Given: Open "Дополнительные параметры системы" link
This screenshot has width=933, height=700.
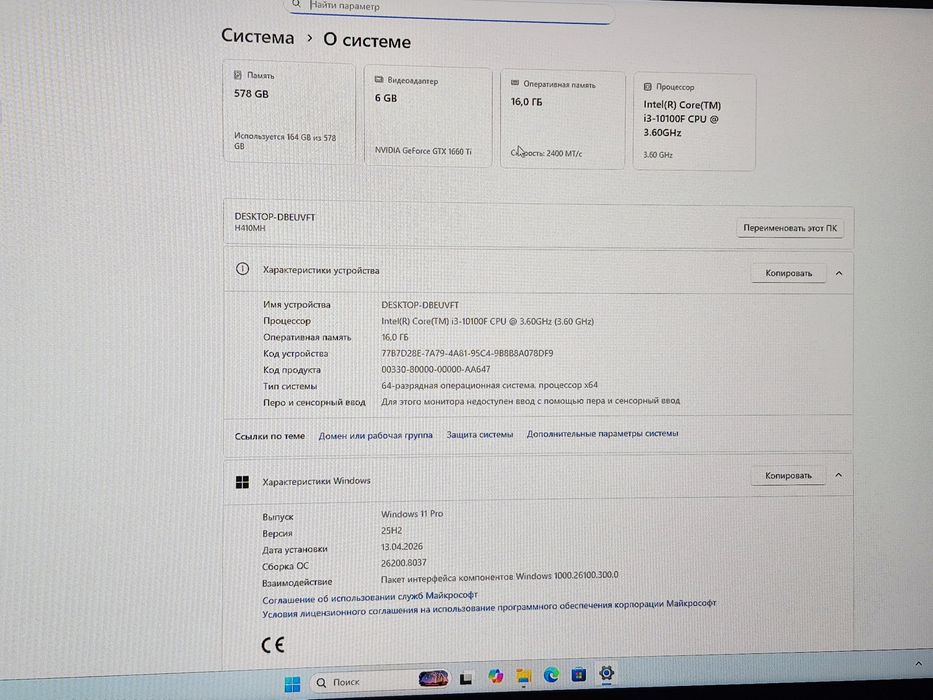Looking at the screenshot, I should 602,434.
